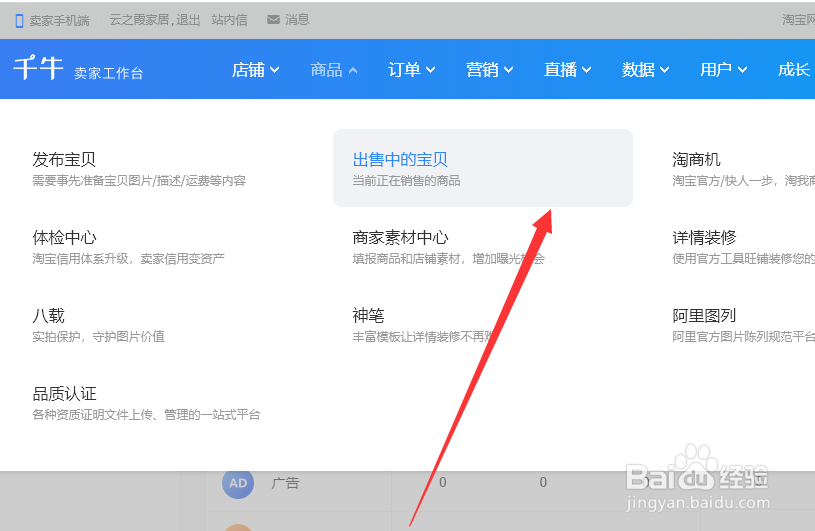Open 阿里图列 menu entry
Image resolution: width=815 pixels, height=531 pixels.
704,315
